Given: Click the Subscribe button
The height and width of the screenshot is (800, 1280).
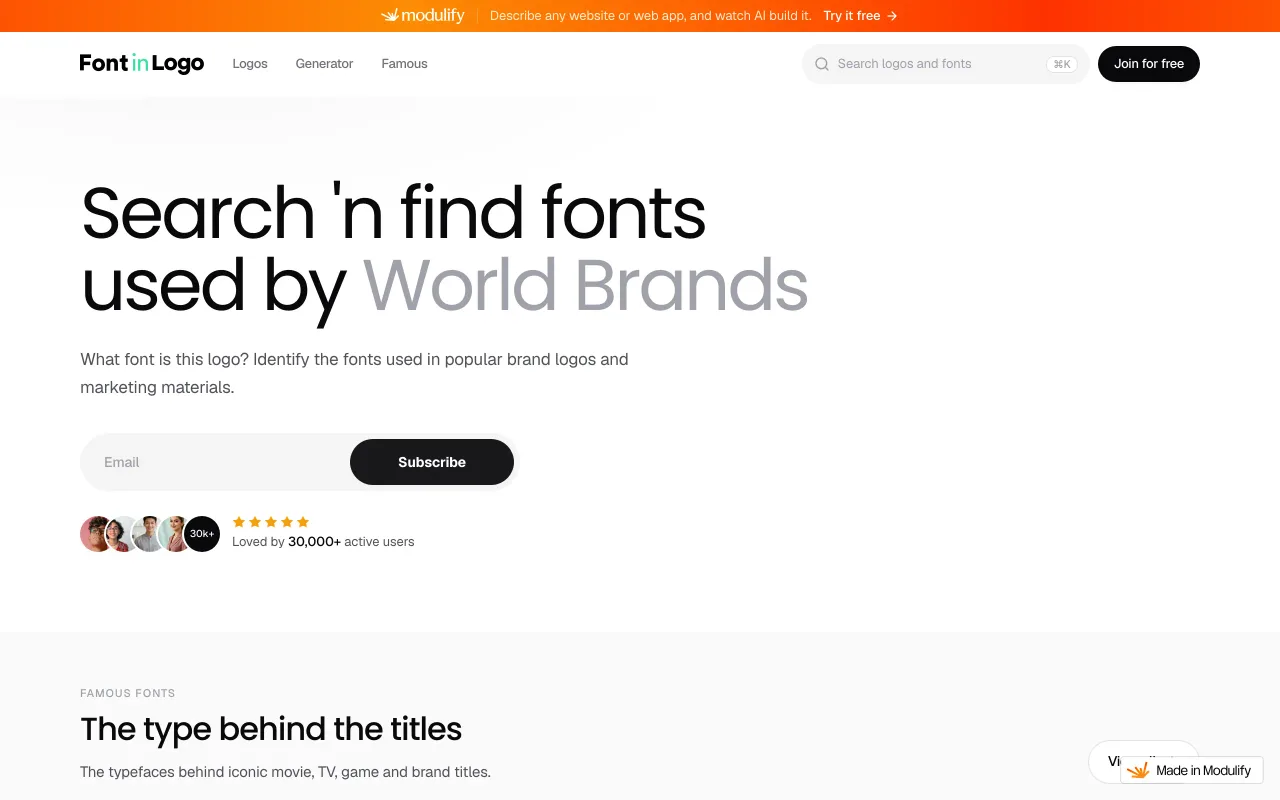Looking at the screenshot, I should pyautogui.click(x=432, y=462).
